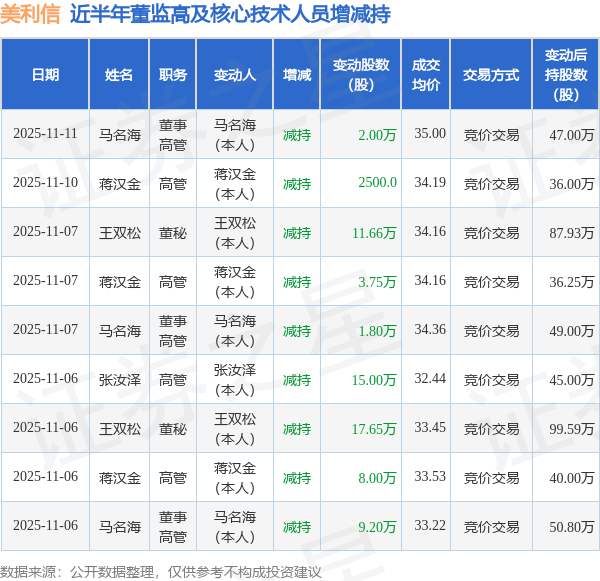
Task: Click the average price 33.22
Action: pos(430,526)
